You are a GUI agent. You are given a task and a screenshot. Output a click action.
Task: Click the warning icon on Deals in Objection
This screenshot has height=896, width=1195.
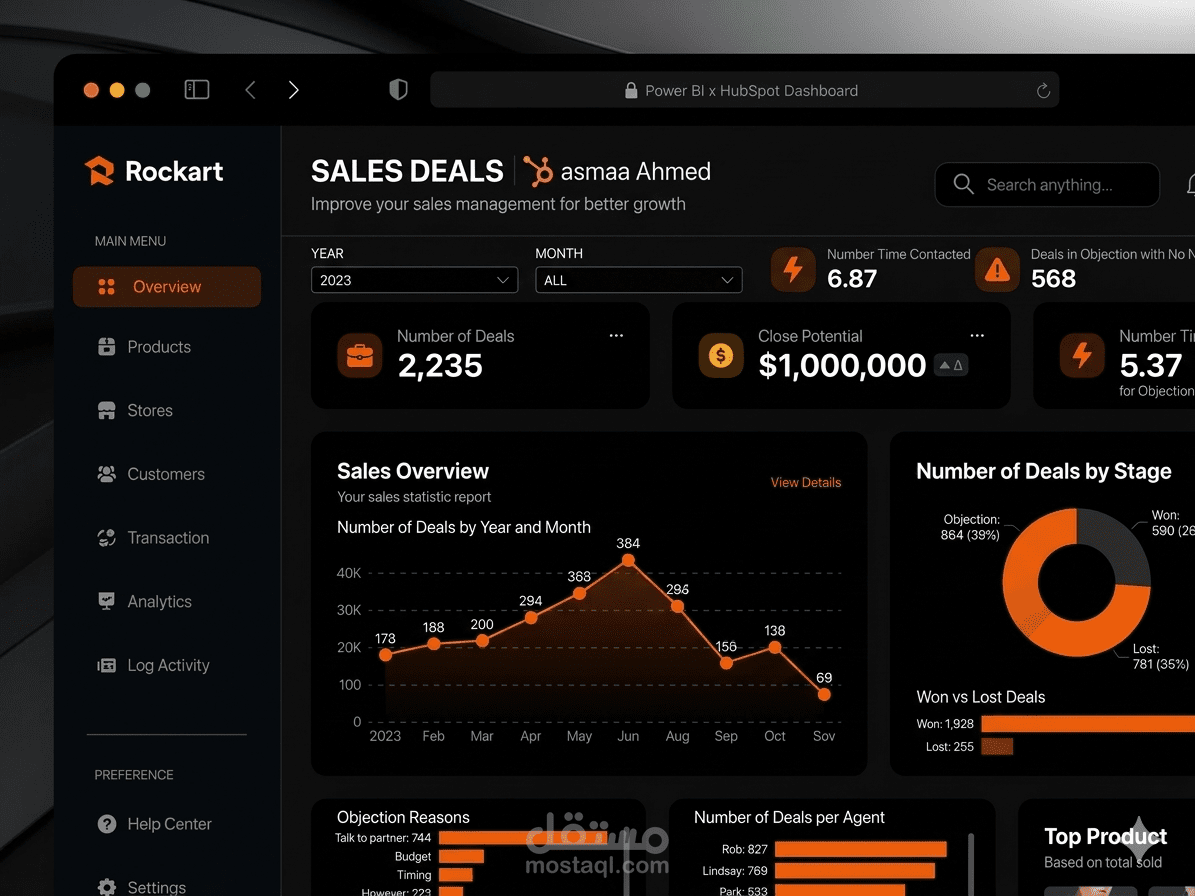point(997,269)
